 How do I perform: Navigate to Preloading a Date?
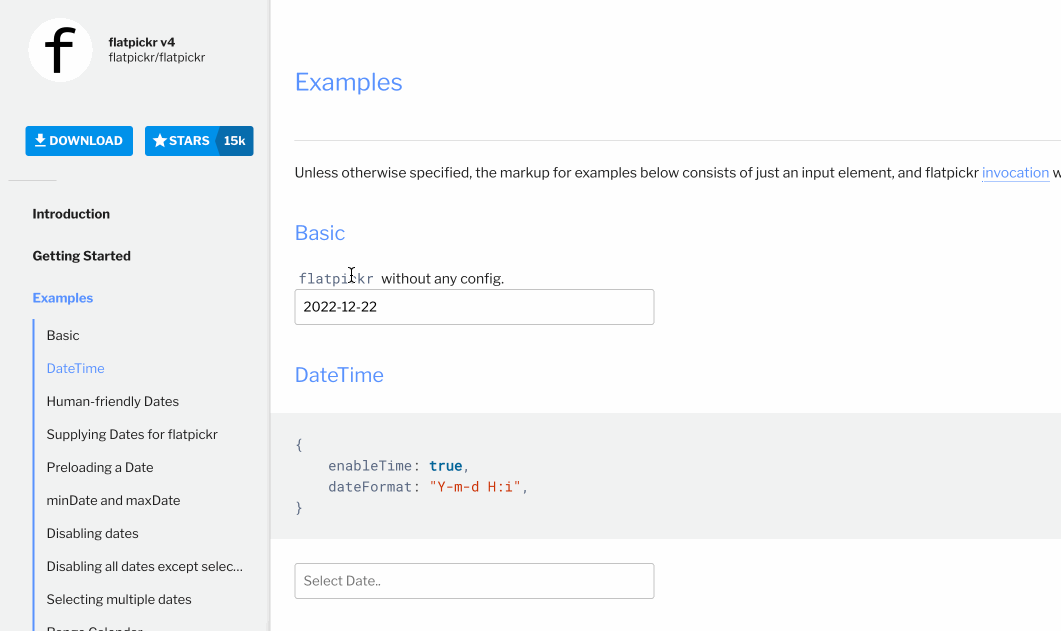(x=100, y=467)
